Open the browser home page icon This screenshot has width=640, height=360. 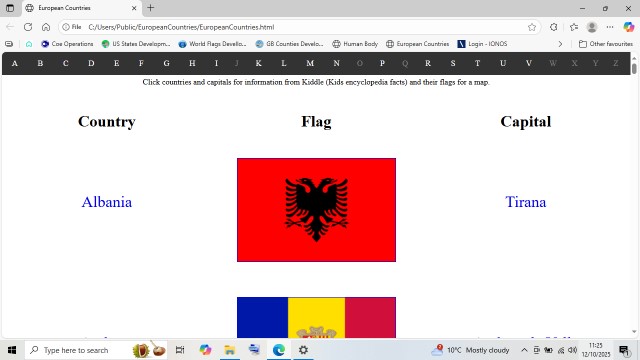coord(46,27)
